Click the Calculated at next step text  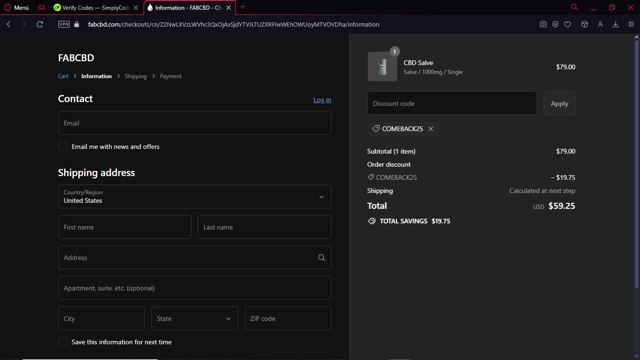coord(542,191)
